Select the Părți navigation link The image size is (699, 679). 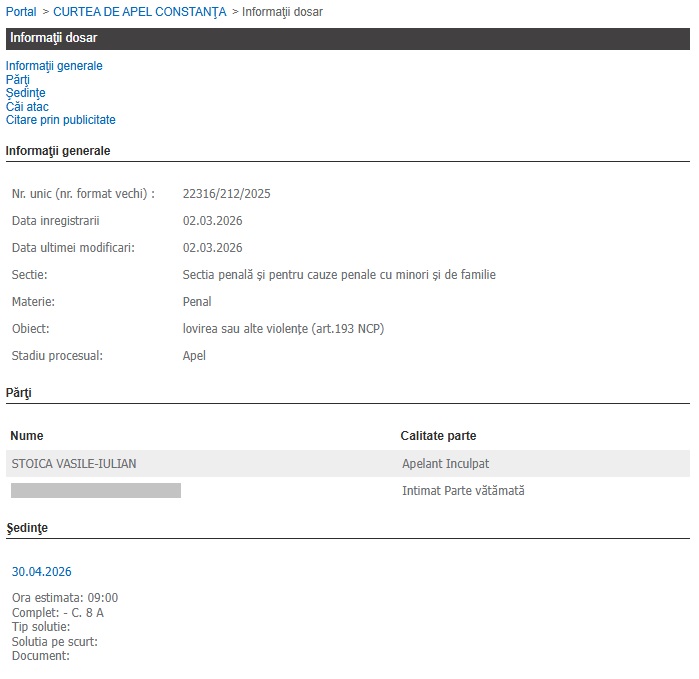[x=18, y=80]
